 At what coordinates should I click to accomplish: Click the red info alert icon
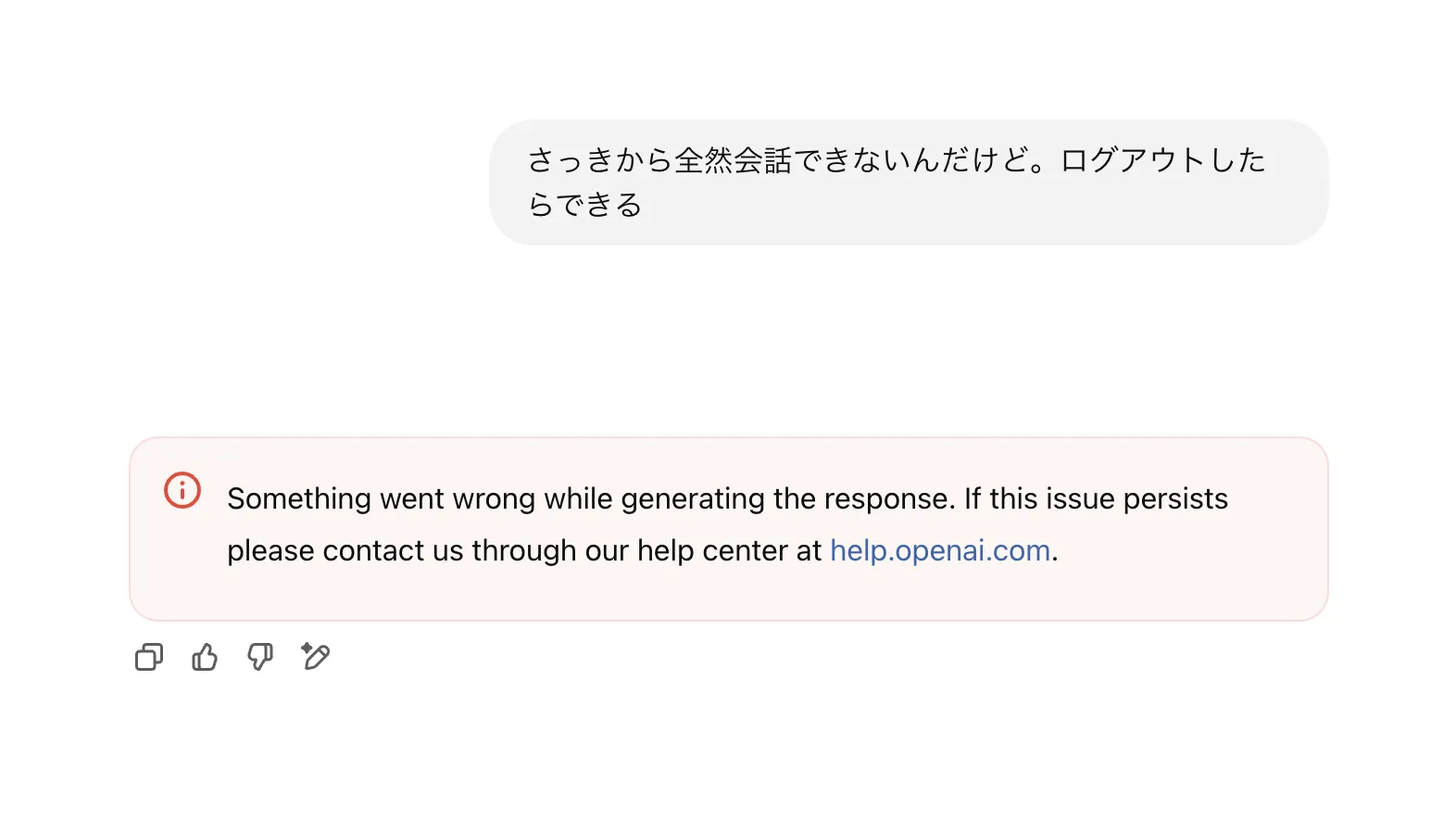[182, 490]
